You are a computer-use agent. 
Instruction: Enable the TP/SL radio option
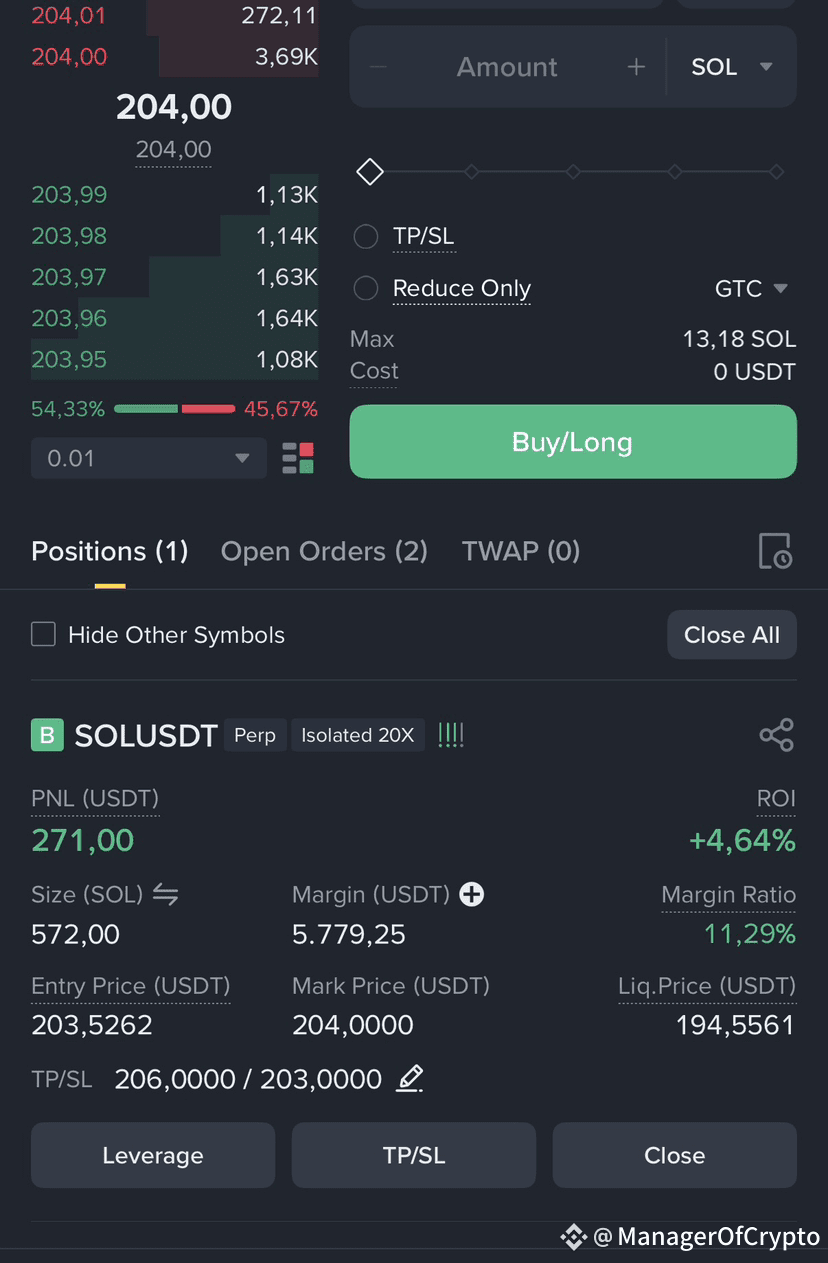[366, 236]
